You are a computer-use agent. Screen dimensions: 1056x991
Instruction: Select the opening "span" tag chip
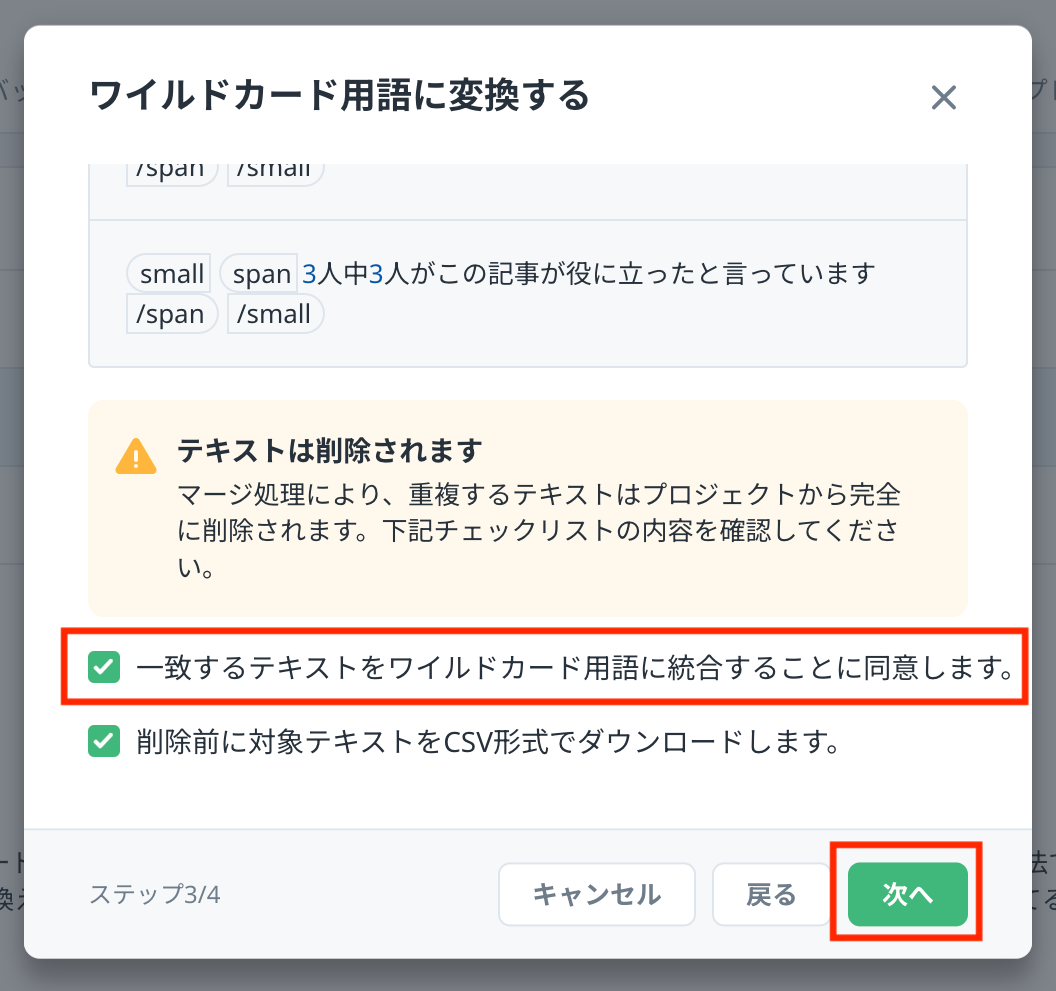tap(260, 273)
